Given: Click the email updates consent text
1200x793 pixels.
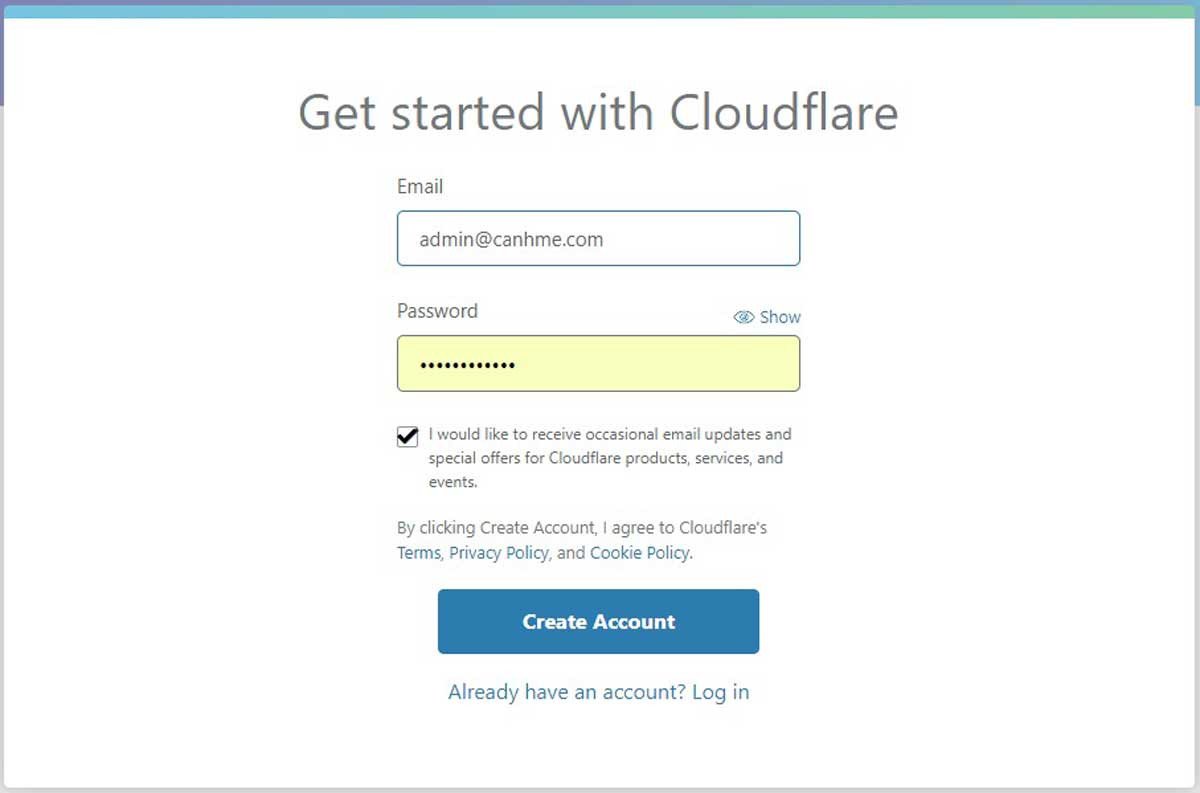Looking at the screenshot, I should [610, 458].
